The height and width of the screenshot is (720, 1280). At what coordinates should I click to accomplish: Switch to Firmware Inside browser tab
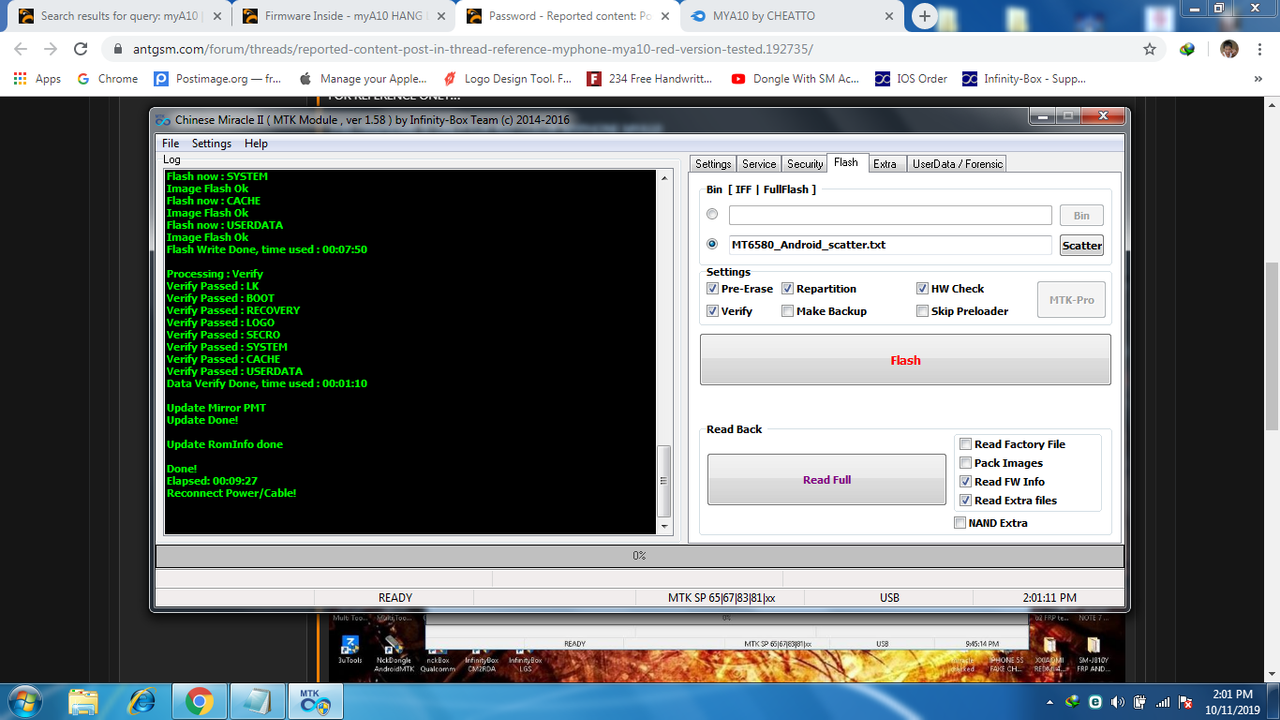point(345,16)
